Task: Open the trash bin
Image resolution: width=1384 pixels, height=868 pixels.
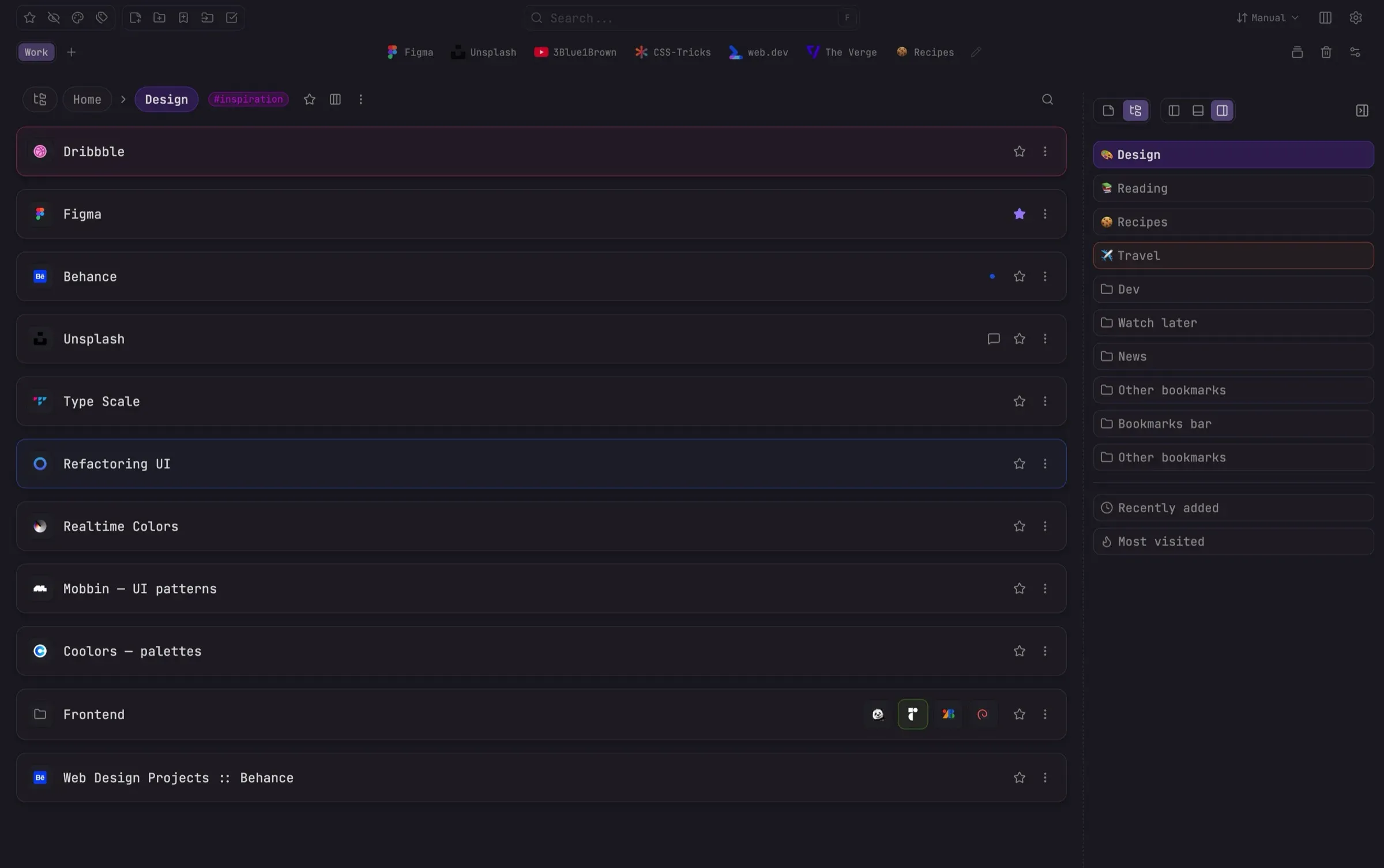Action: click(x=1326, y=52)
